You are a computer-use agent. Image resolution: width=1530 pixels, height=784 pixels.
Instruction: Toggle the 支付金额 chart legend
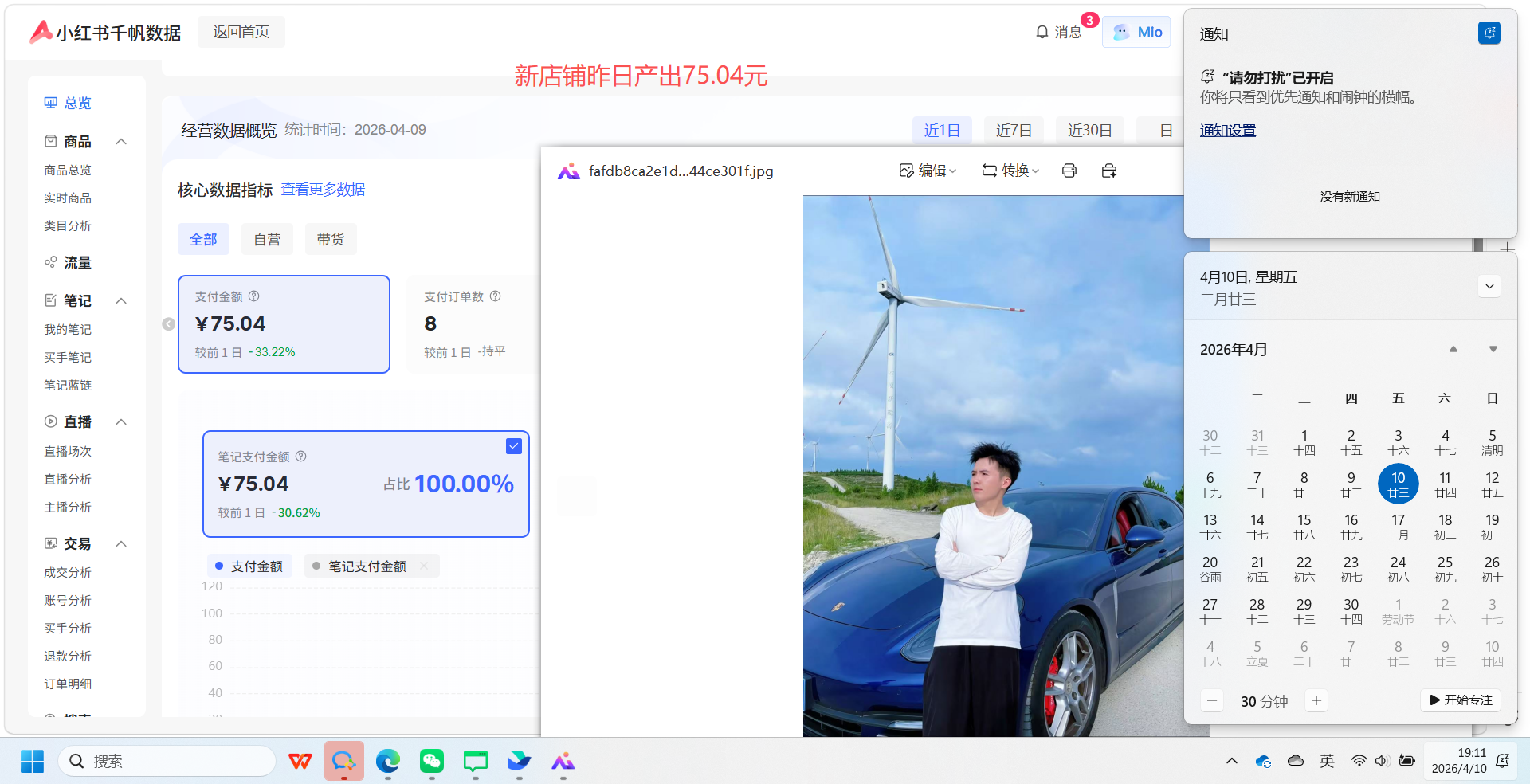[x=249, y=566]
